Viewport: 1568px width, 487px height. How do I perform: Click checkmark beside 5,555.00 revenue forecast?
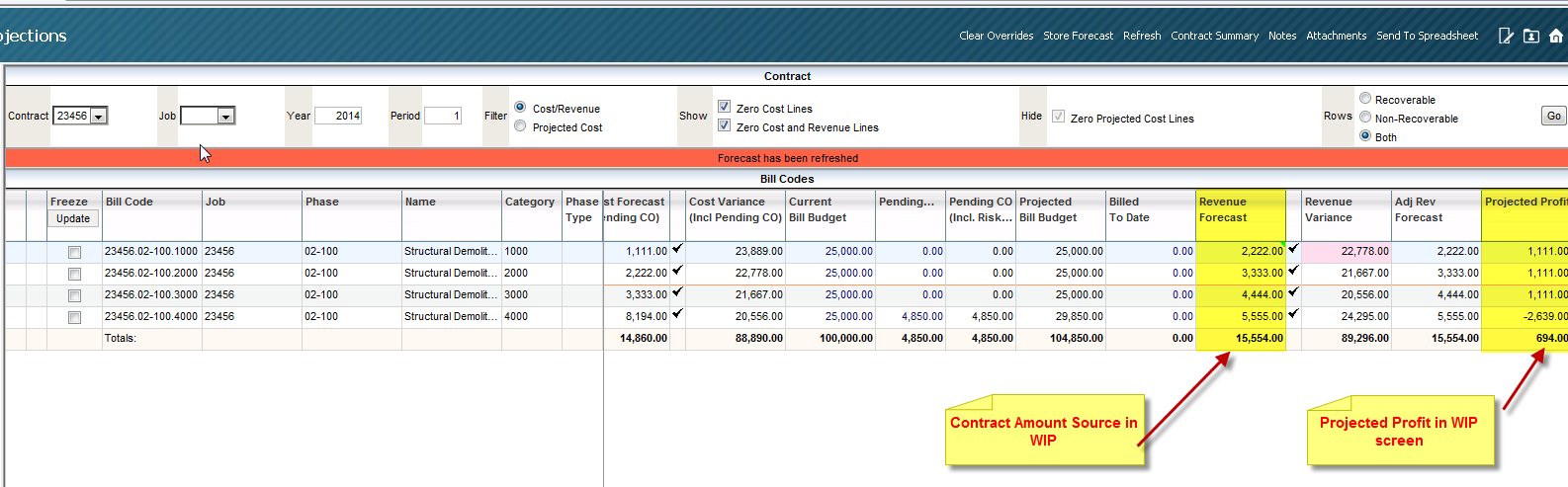tap(1293, 314)
